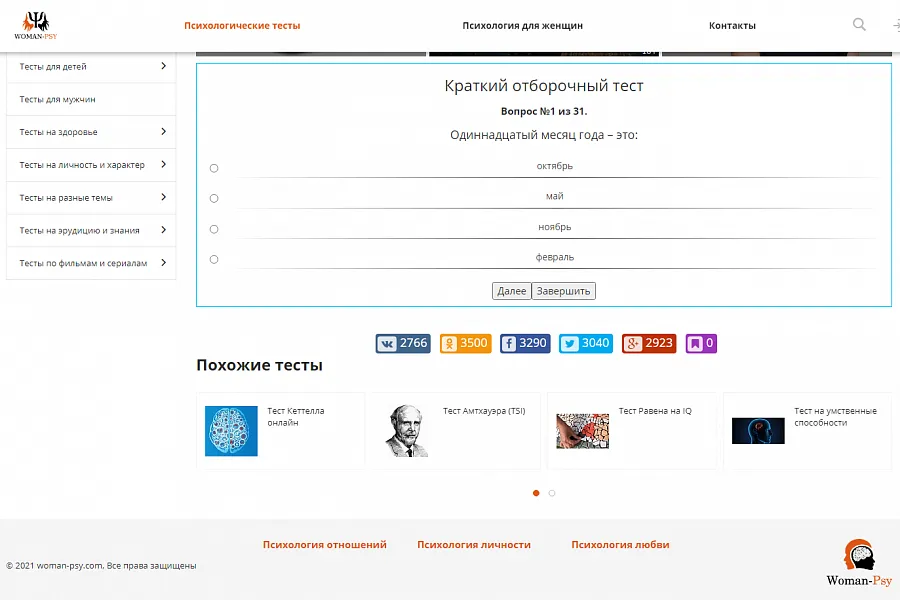The width and height of the screenshot is (900, 600).
Task: Open Тест Кеттелла онлайн link
Action: click(x=296, y=417)
